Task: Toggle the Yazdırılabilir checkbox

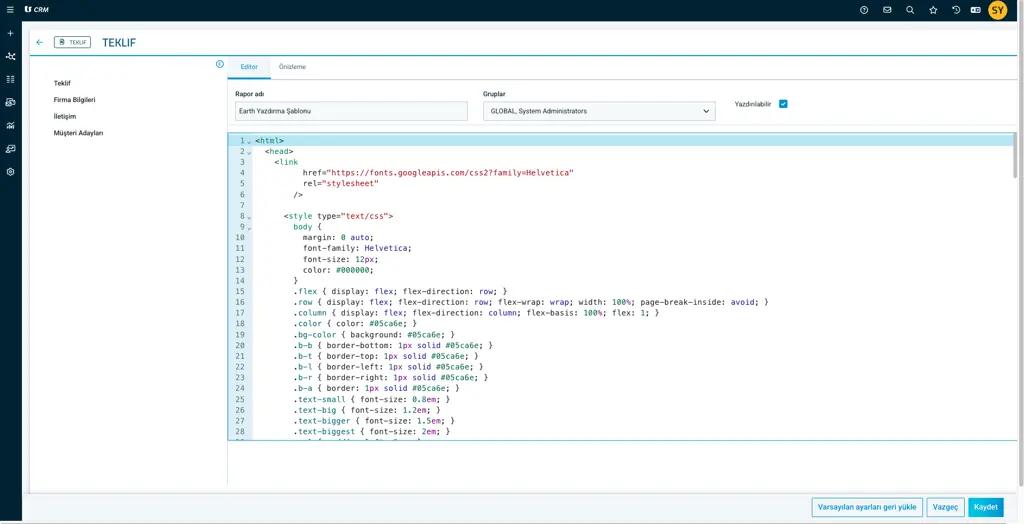Action: click(783, 104)
